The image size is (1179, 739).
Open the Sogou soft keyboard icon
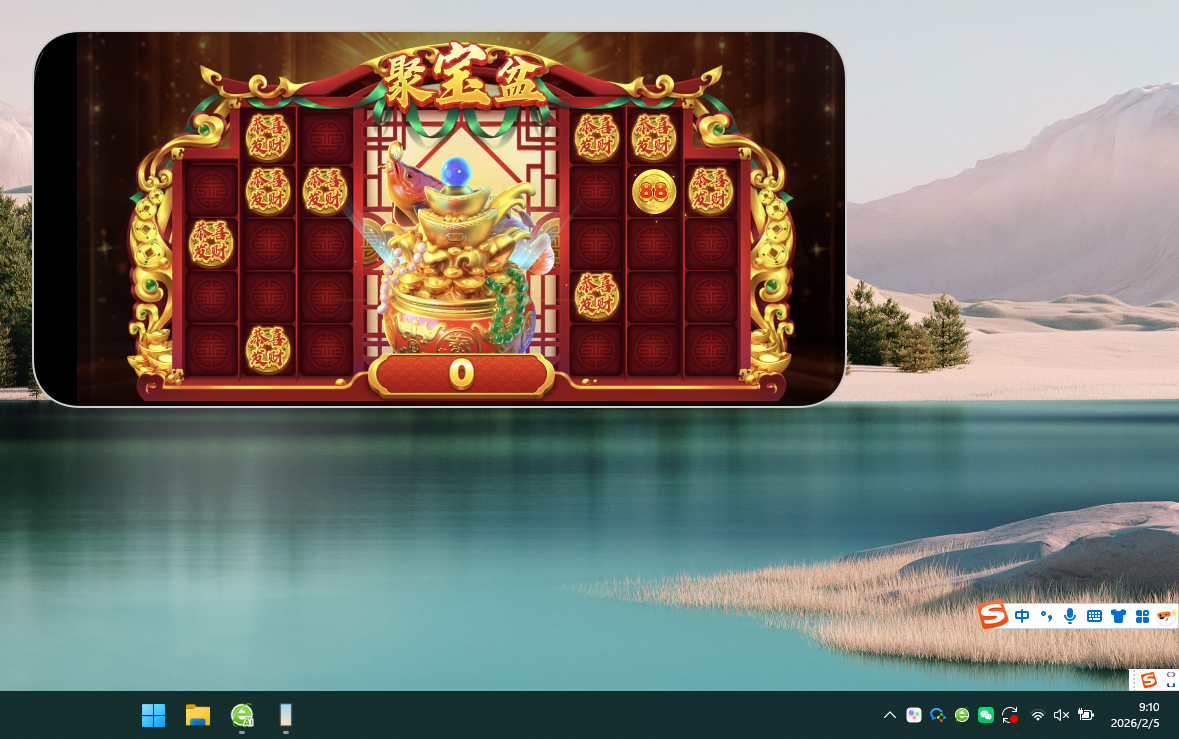[x=1094, y=616]
